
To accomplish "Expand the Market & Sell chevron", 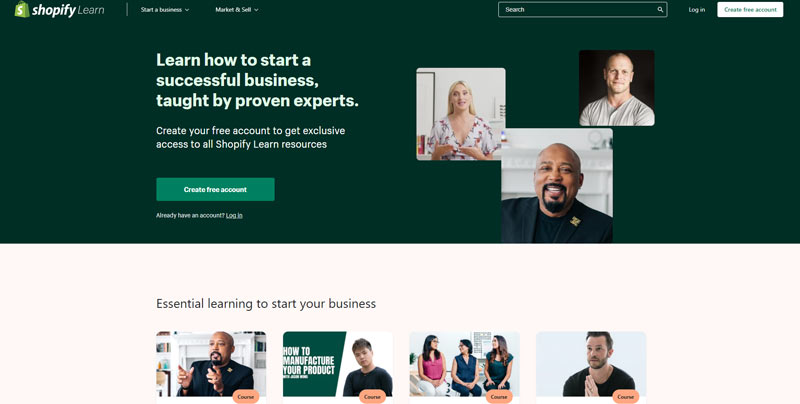I will coord(256,10).
